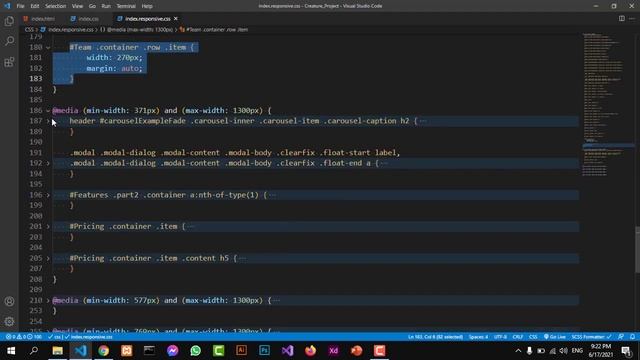Viewport: 640px width, 360px height.
Task: Open Messenger from the taskbar
Action: 173,351
